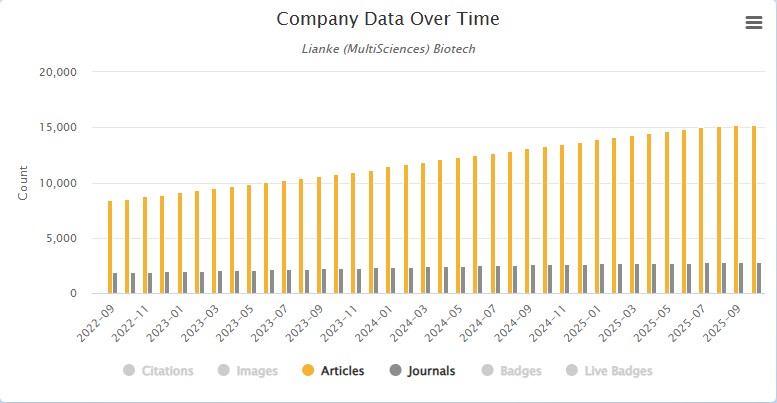Open the chart export hamburger menu
The width and height of the screenshot is (777, 403).
(x=753, y=24)
